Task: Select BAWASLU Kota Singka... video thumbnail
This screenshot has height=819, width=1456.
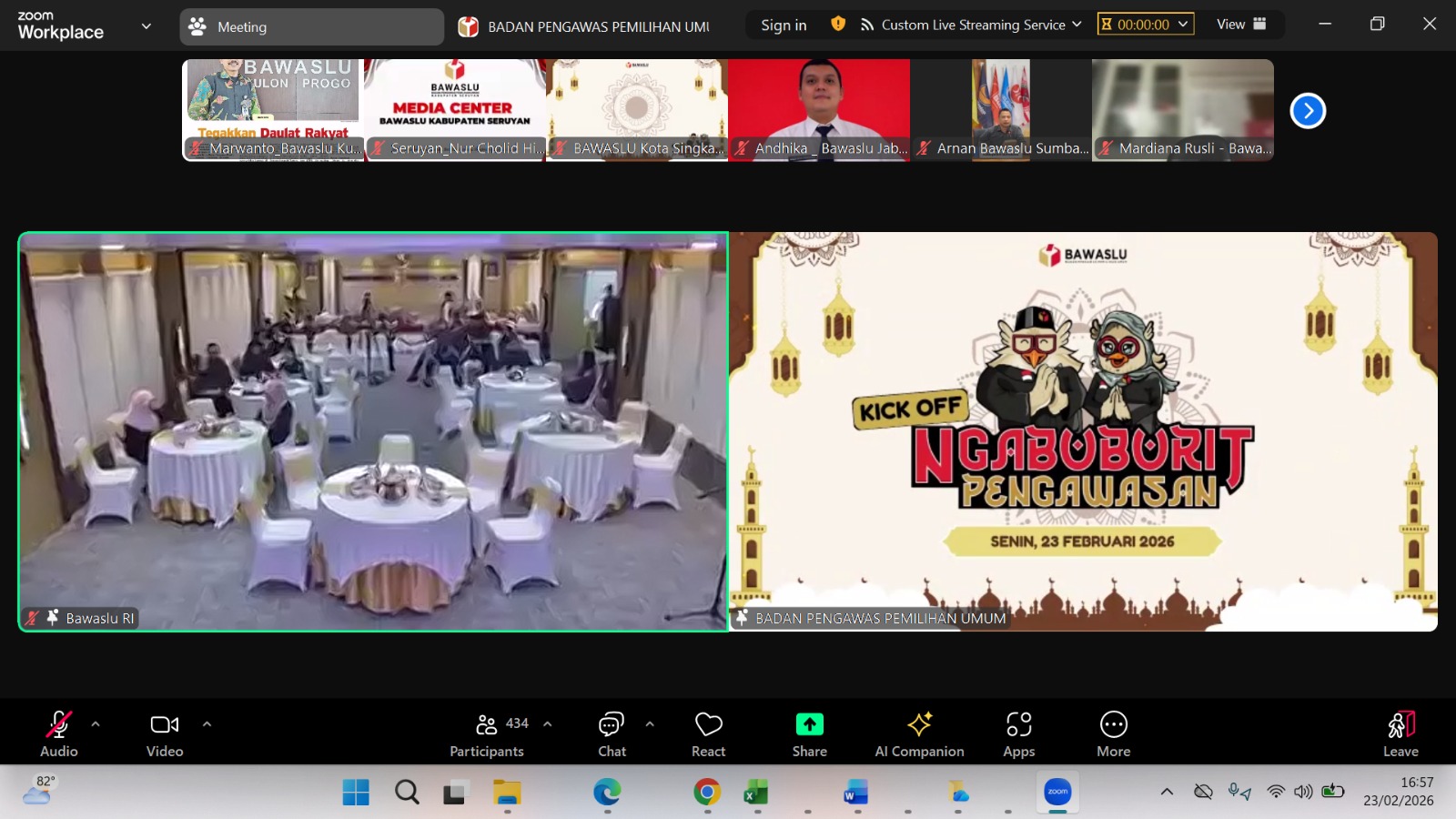Action: click(x=637, y=110)
